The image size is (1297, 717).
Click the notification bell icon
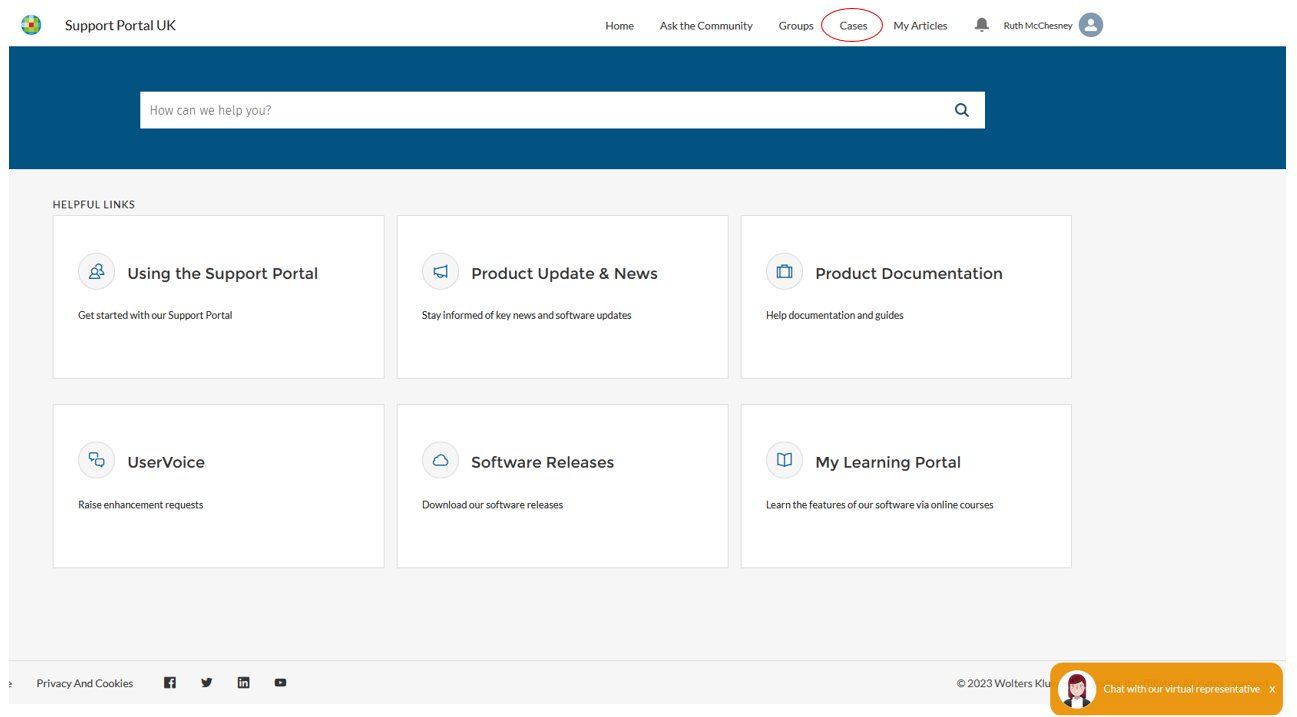tap(981, 25)
